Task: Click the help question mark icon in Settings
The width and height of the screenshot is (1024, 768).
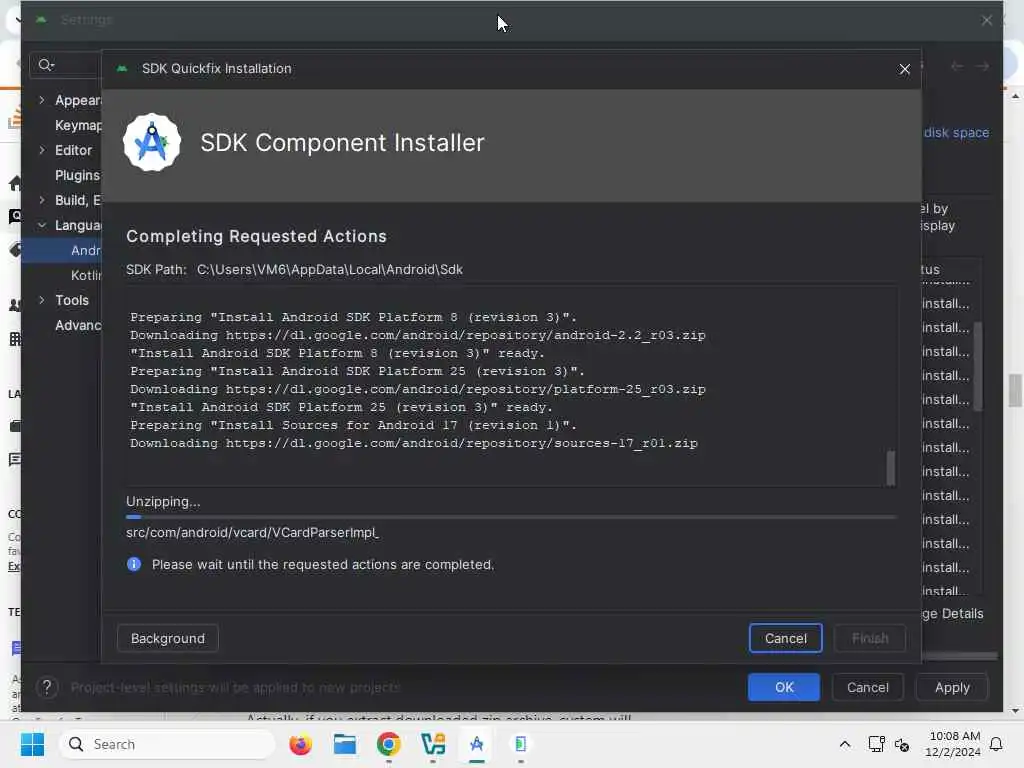Action: [47, 687]
